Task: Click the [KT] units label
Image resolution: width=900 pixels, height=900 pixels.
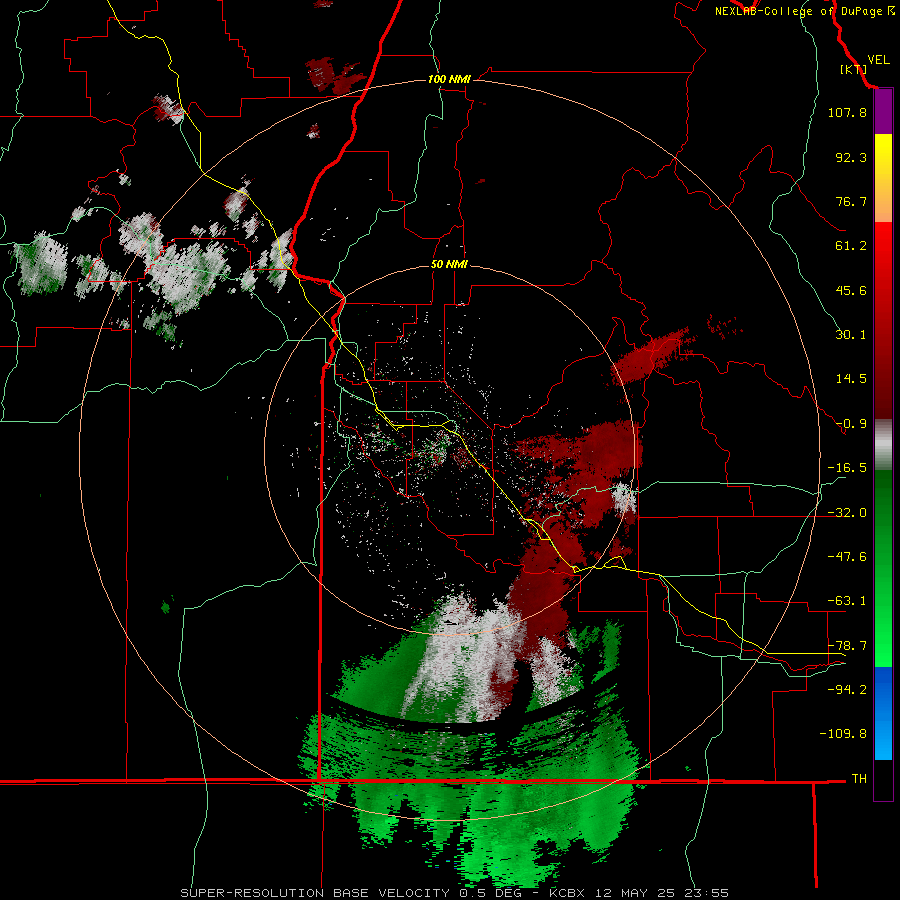Action: pyautogui.click(x=853, y=69)
